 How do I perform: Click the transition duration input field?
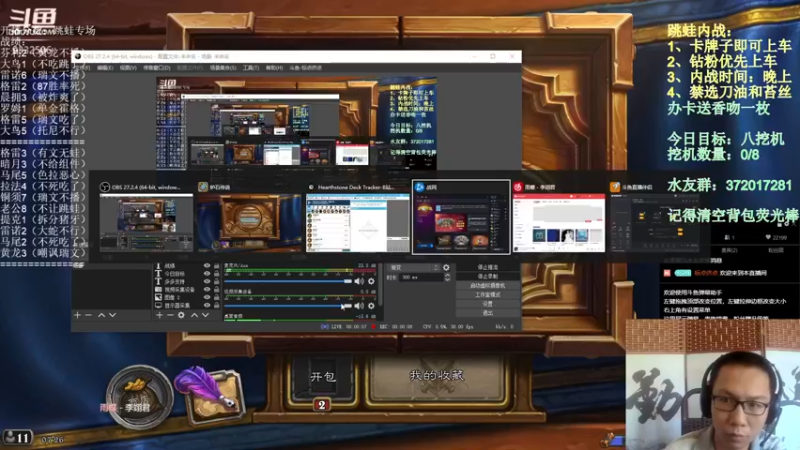point(421,277)
